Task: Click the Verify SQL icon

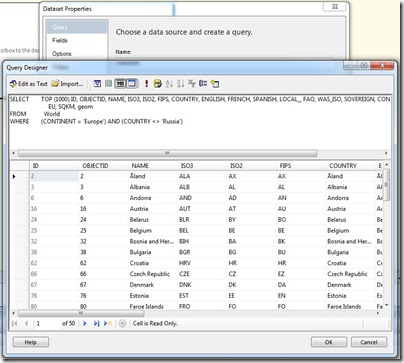Action: 158,84
